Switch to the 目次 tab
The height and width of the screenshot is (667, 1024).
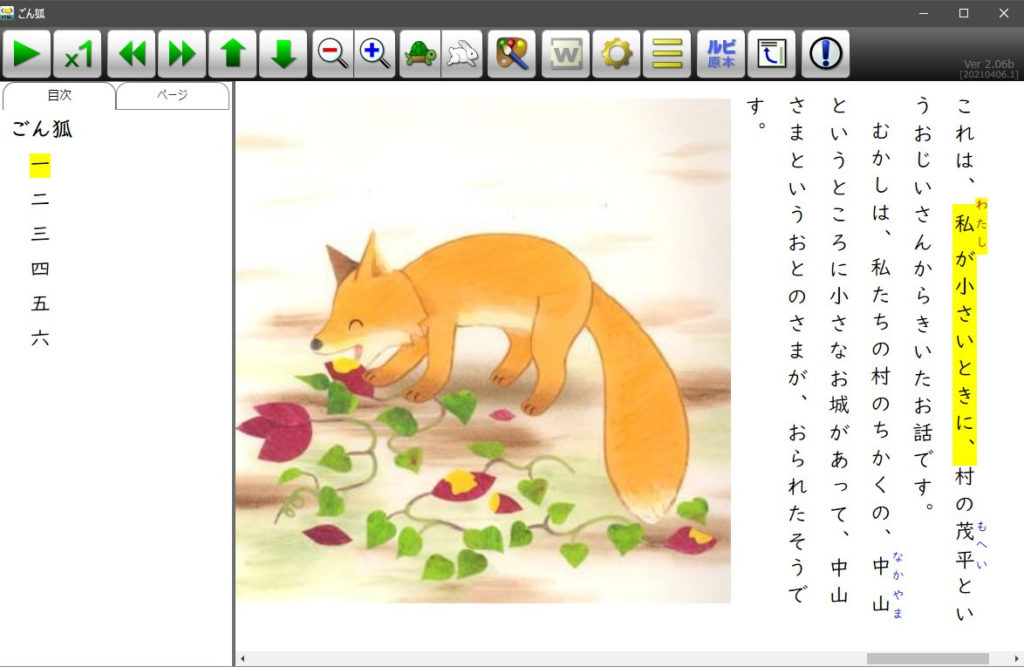click(x=59, y=95)
